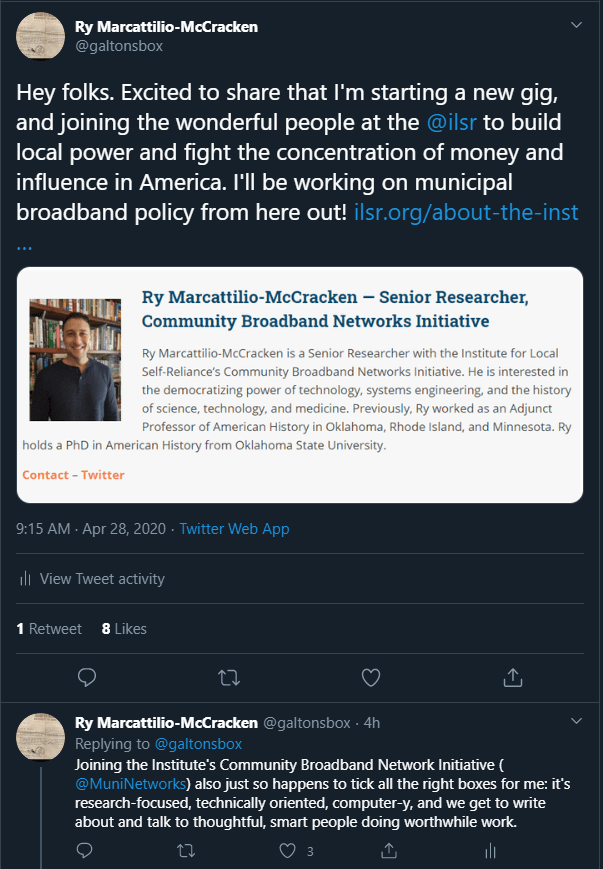Image resolution: width=603 pixels, height=869 pixels.
Task: Reply to the main tweet
Action: pyautogui.click(x=87, y=678)
